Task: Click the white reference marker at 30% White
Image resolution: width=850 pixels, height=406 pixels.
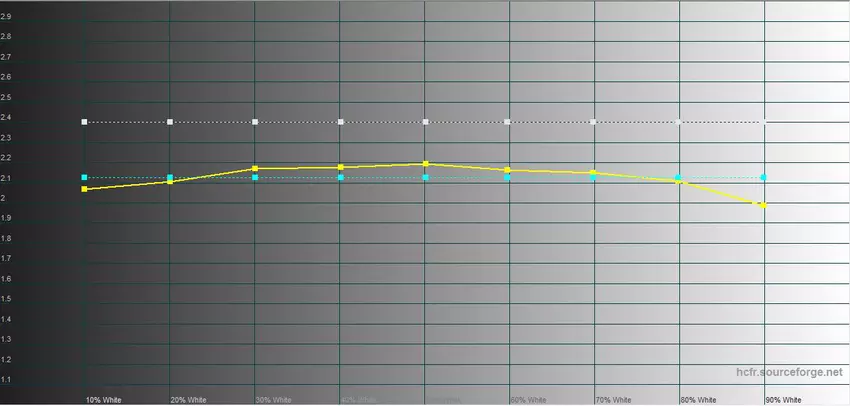Action: (x=256, y=122)
